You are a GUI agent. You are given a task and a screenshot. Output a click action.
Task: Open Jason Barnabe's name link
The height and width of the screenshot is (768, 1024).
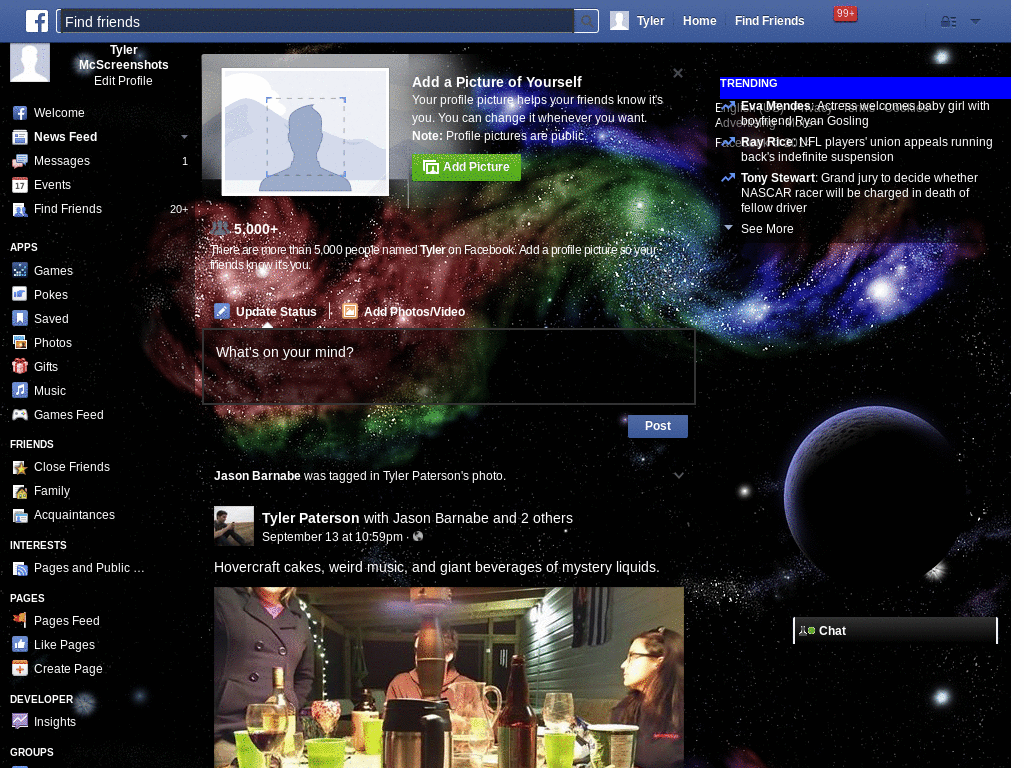[257, 475]
